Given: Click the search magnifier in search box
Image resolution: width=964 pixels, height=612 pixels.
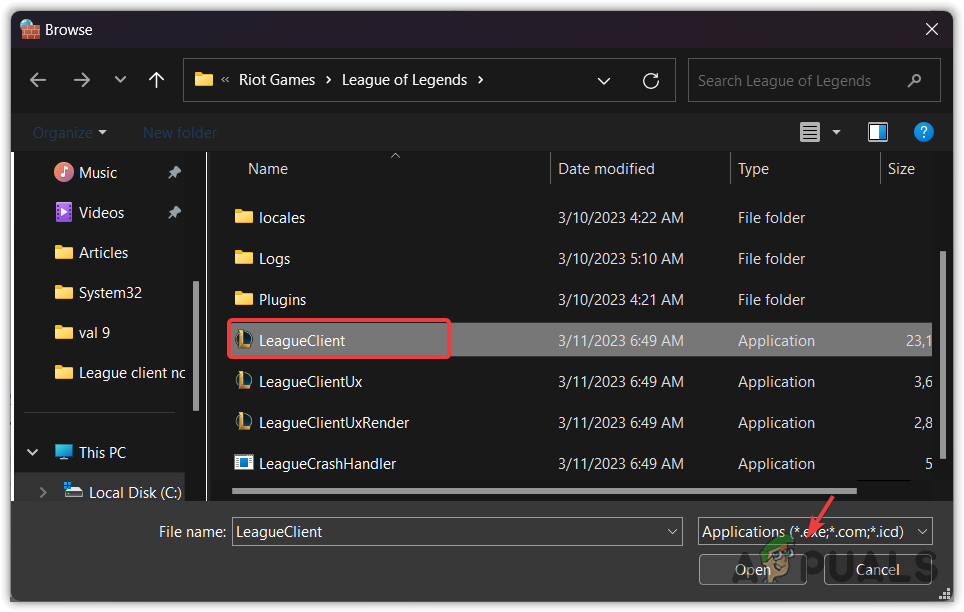Looking at the screenshot, I should 915,80.
